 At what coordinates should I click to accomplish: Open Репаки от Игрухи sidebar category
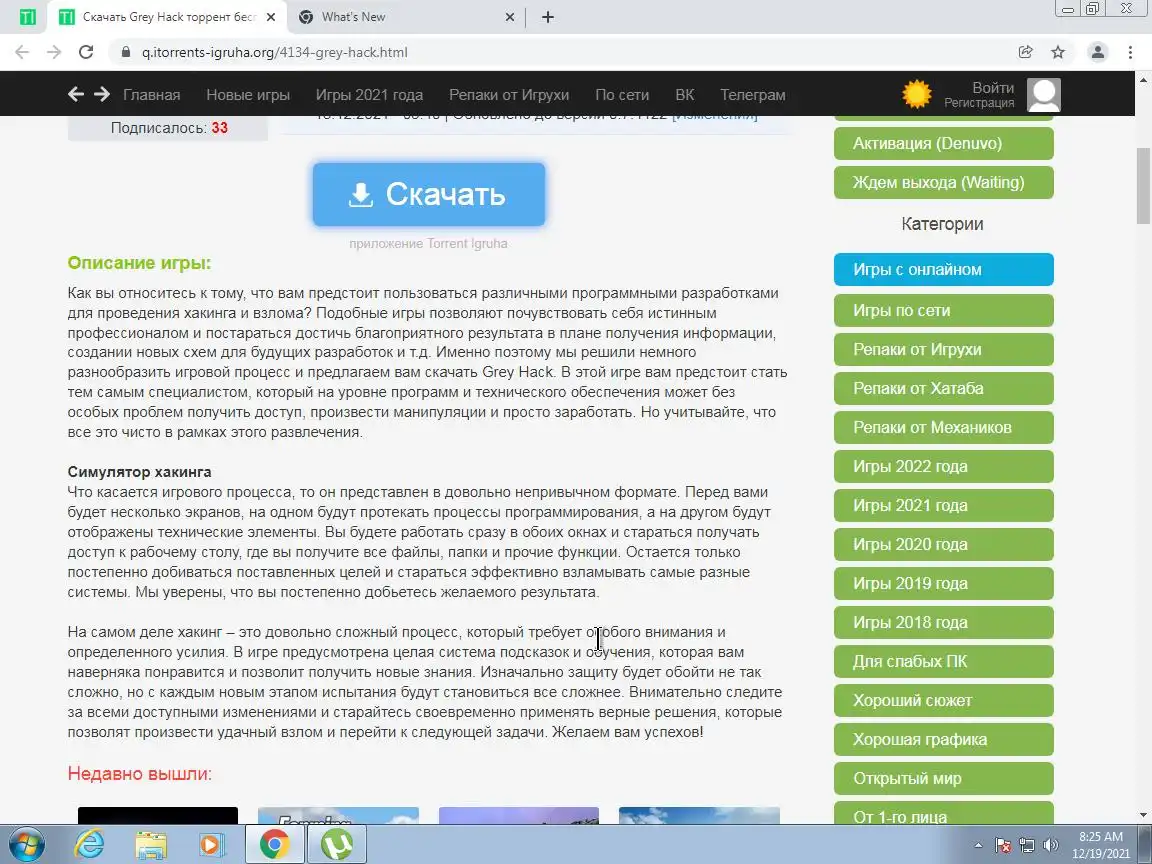[943, 349]
